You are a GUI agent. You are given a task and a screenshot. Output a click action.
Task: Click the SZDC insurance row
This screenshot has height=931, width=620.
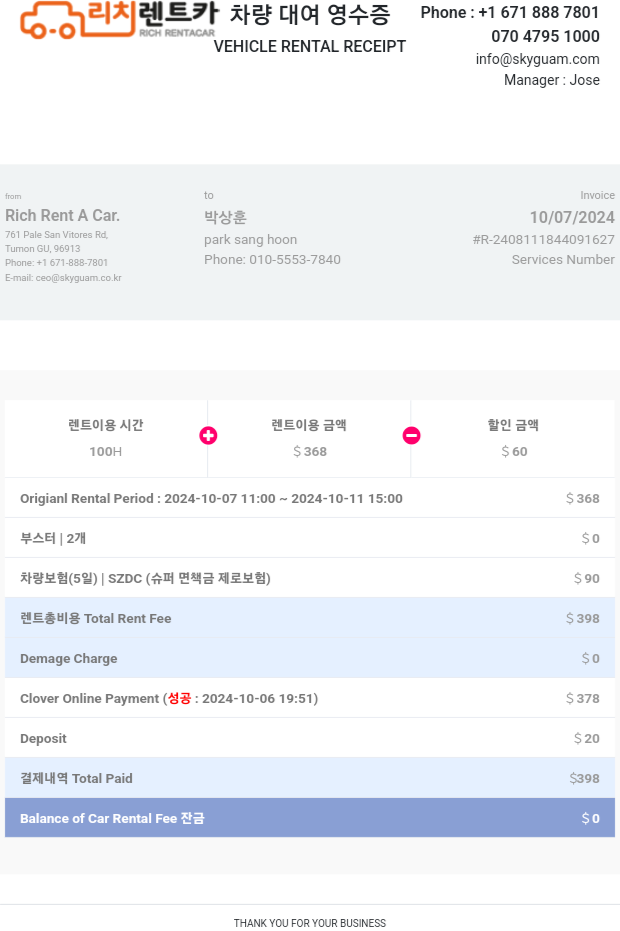[309, 578]
